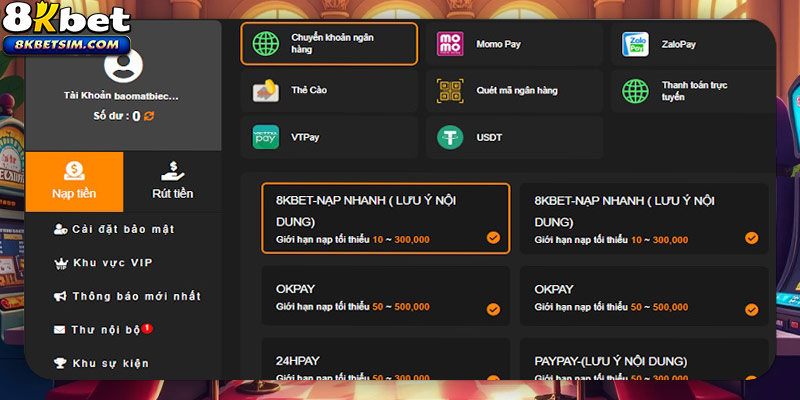Open Cài đặt bảo mật menu item
Image resolution: width=800 pixels, height=400 pixels.
(114, 229)
